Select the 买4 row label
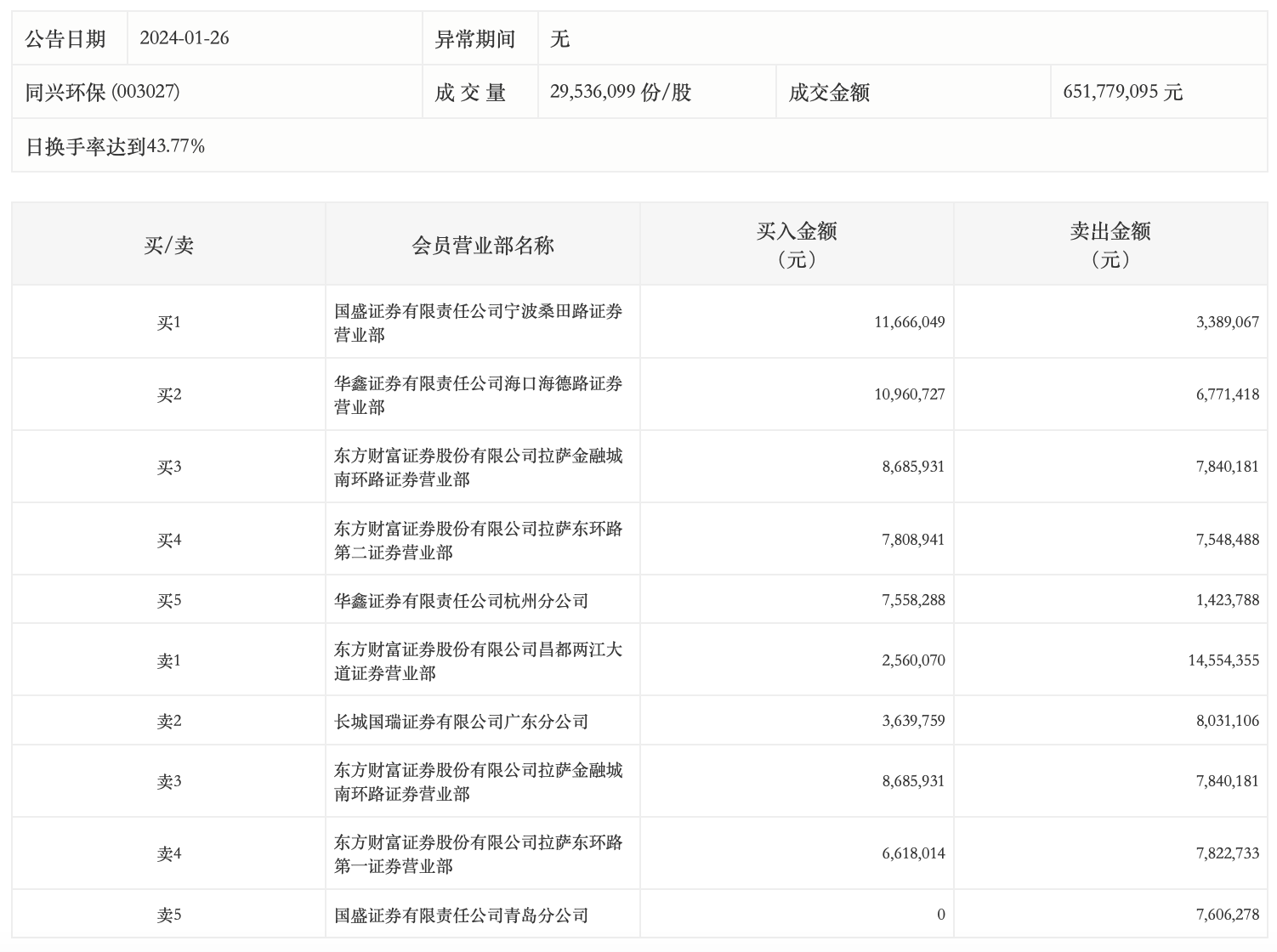 coord(169,540)
